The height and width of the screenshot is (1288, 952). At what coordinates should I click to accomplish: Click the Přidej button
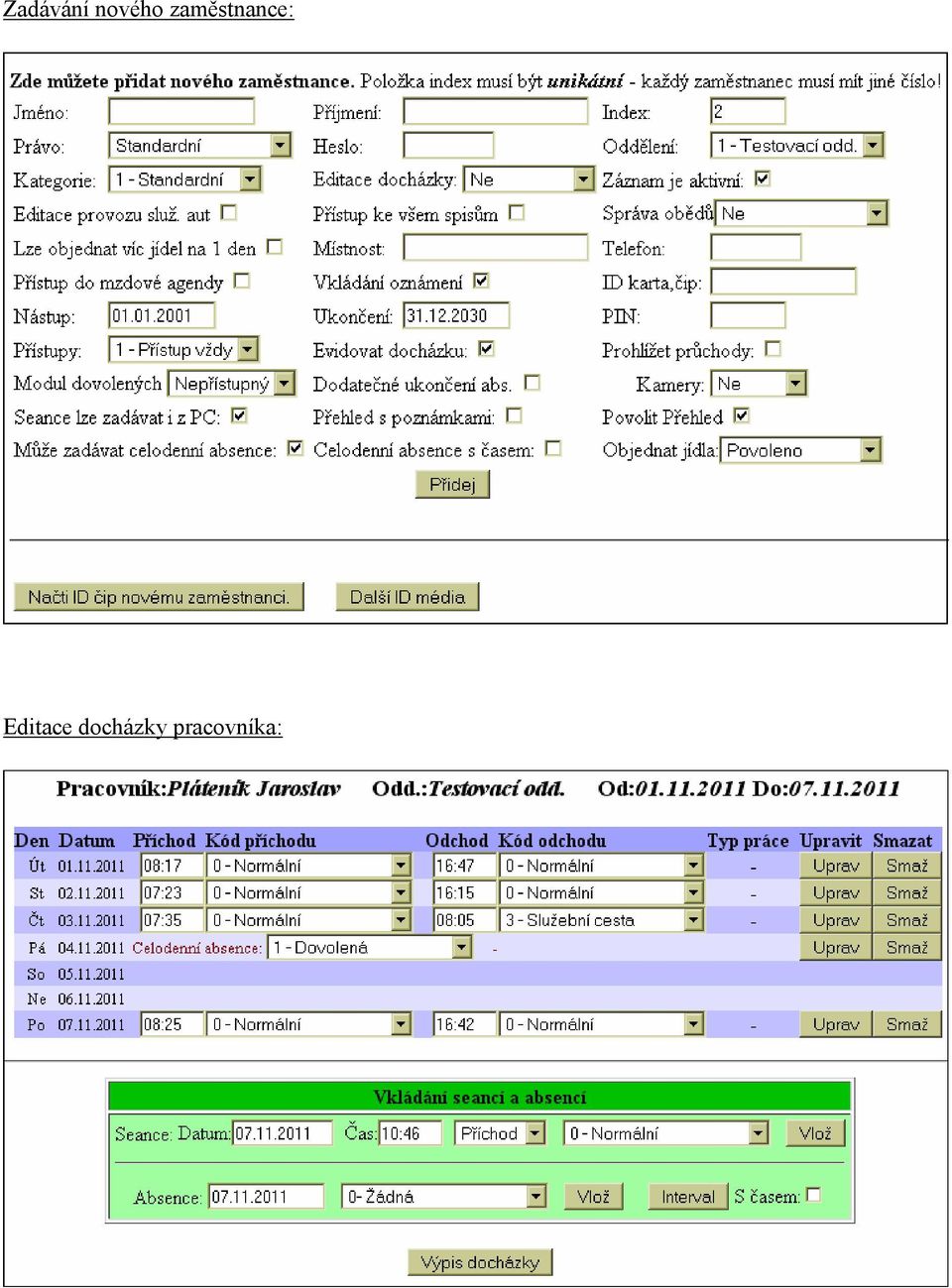(453, 484)
